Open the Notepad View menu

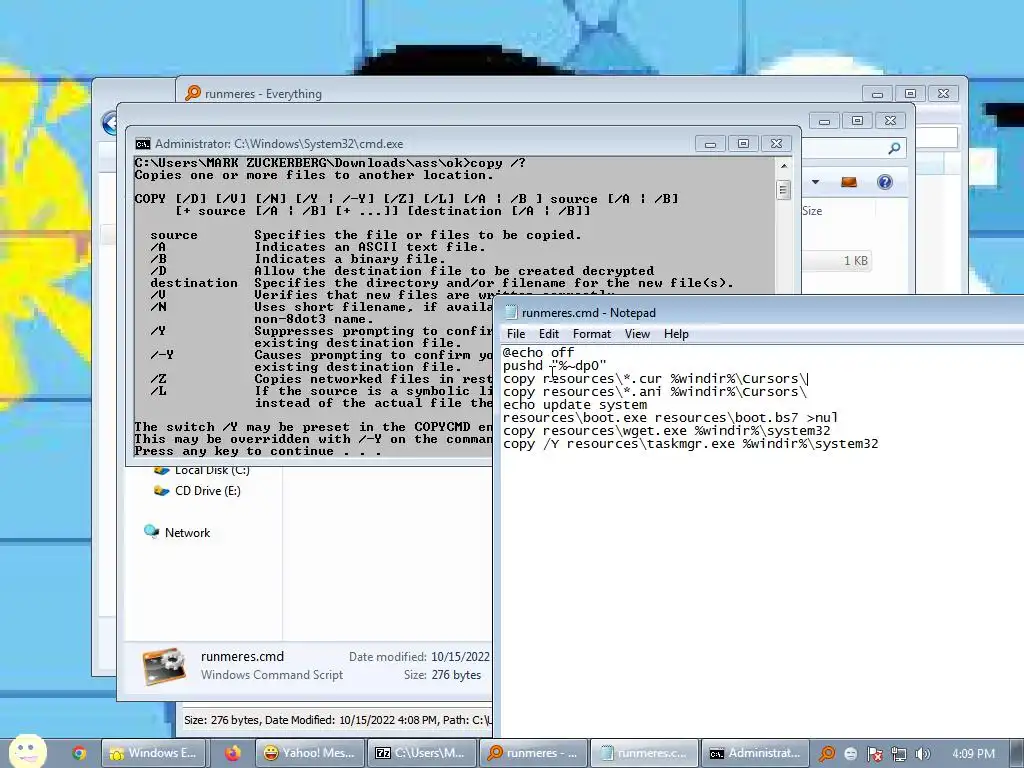[x=637, y=334]
